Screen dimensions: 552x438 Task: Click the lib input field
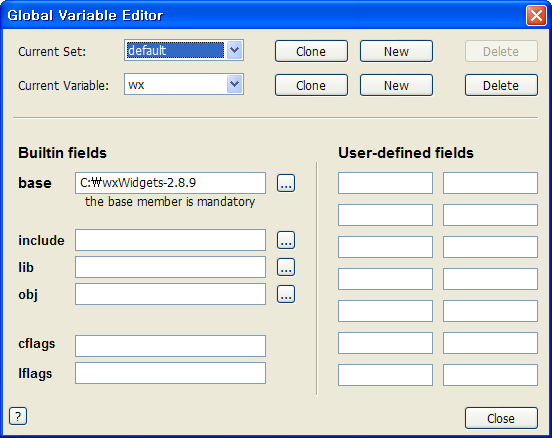point(170,267)
